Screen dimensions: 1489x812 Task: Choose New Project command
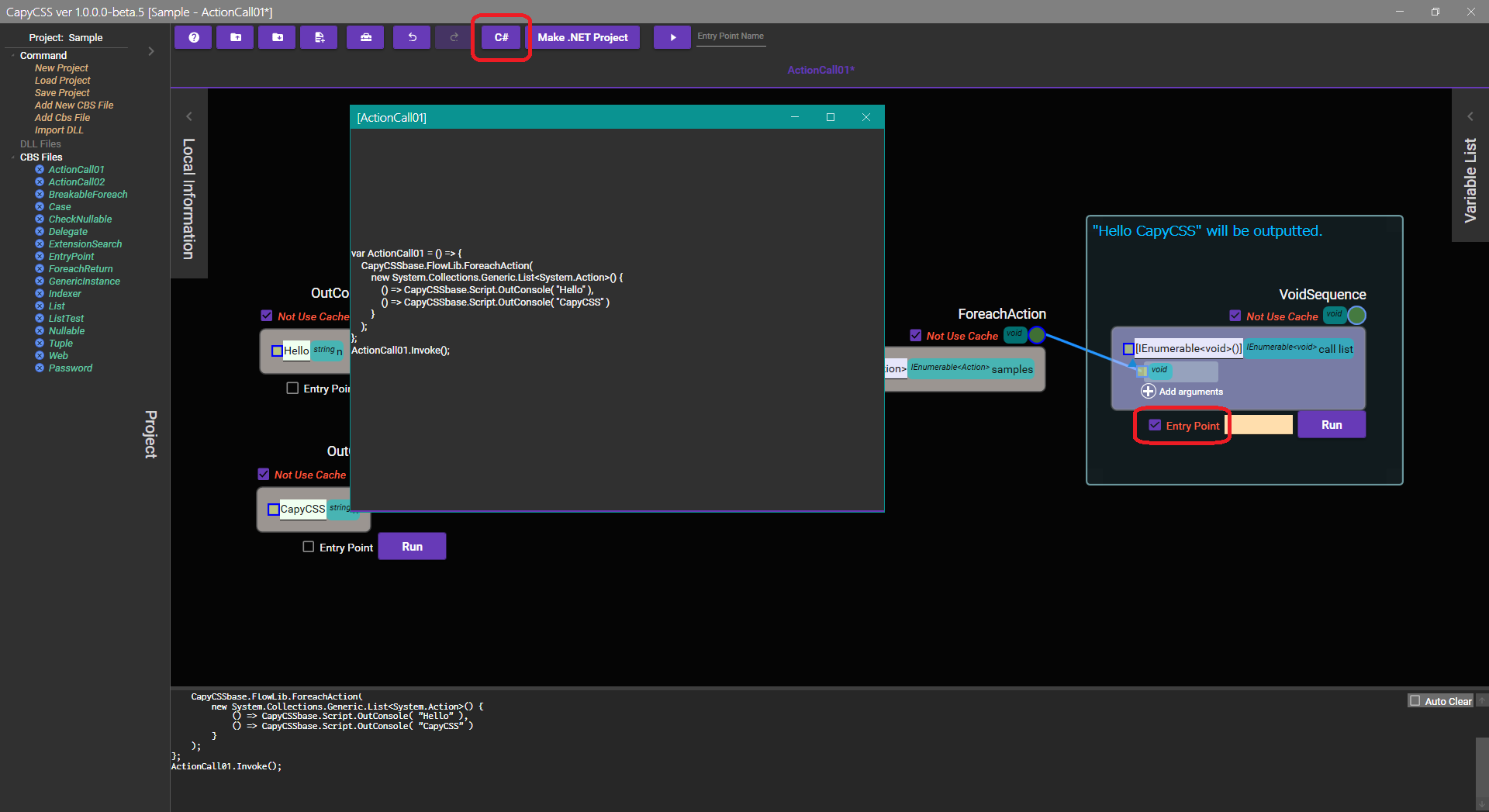[61, 68]
